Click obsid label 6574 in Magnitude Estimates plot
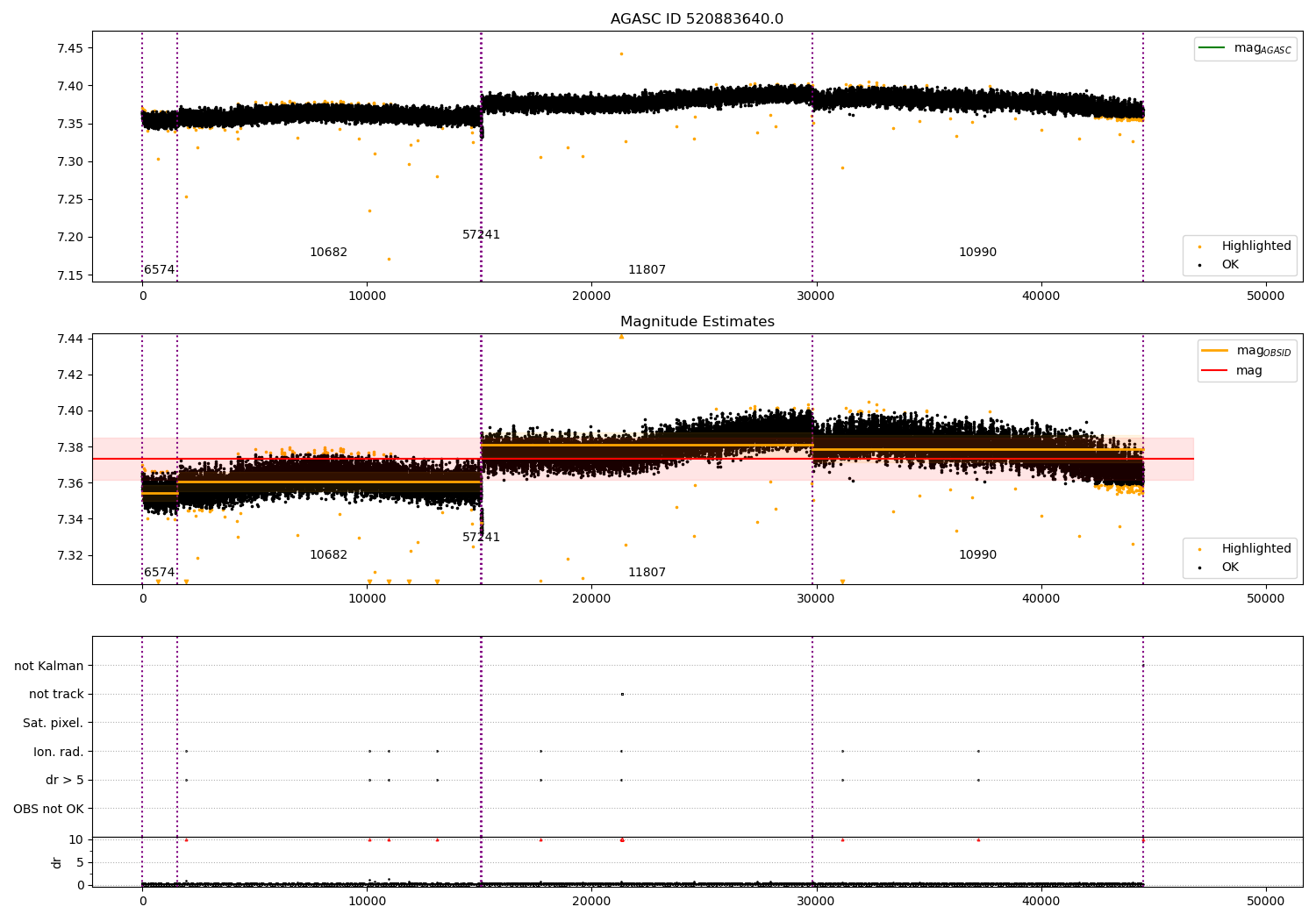1316x921 pixels. [x=159, y=573]
